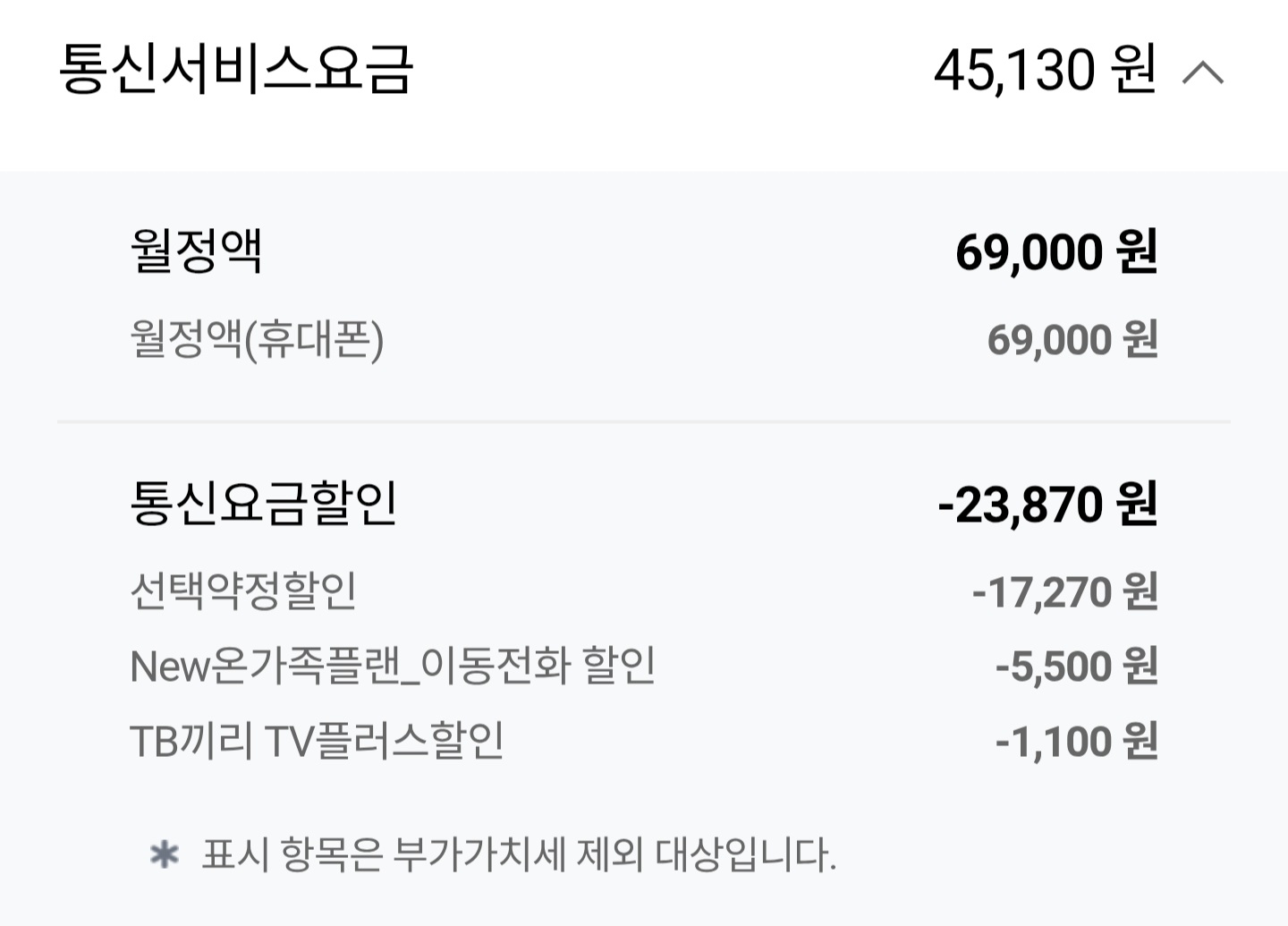Click the -23,870 원 discount total
The width and height of the screenshot is (1288, 926).
(x=1047, y=505)
